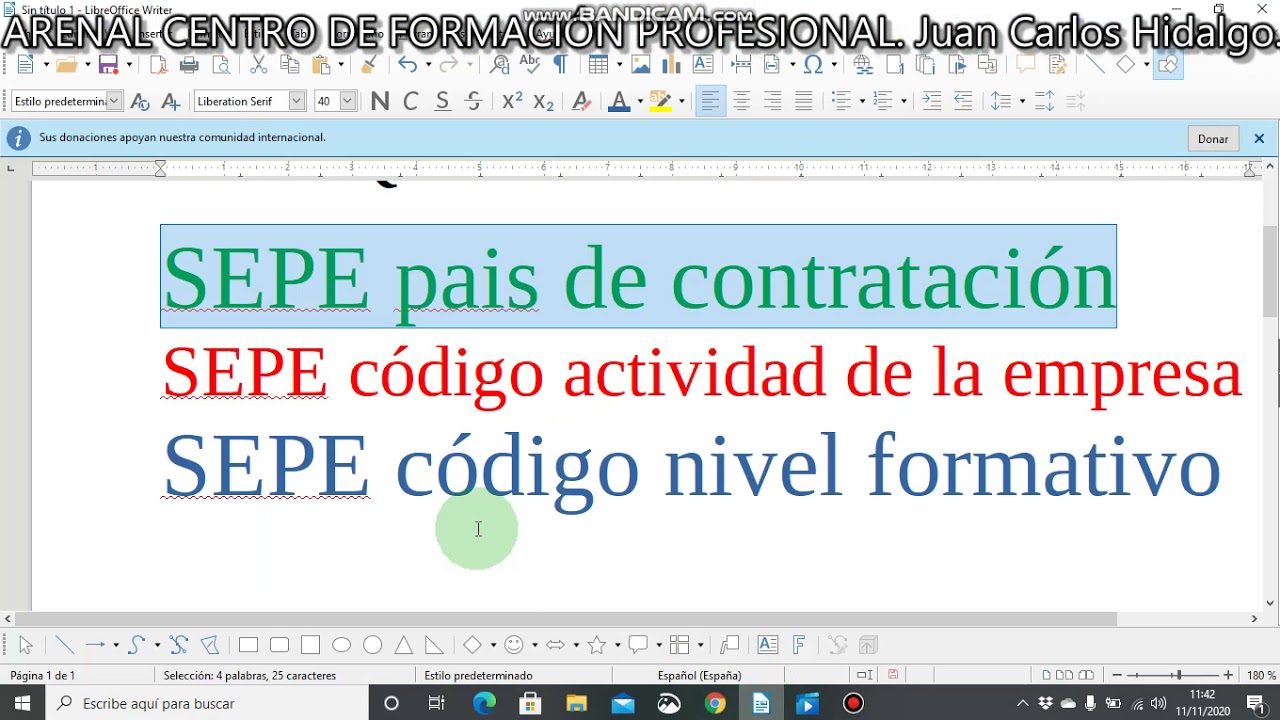Screen dimensions: 1280x720
Task: Toggle bold (N) formatting
Action: click(x=379, y=101)
